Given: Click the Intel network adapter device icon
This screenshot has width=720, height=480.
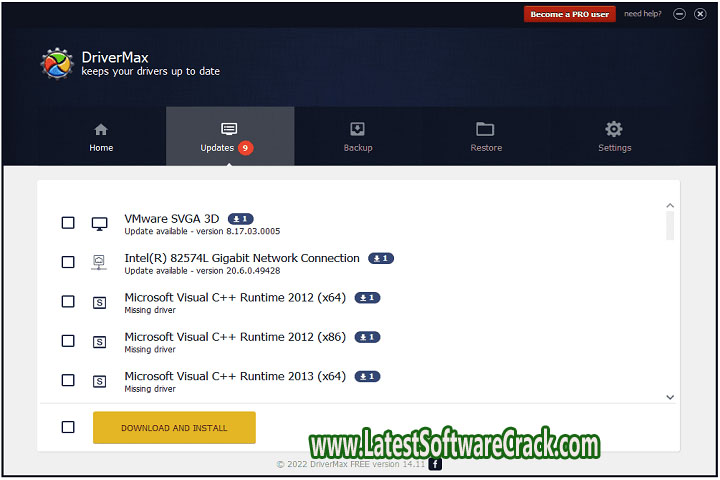Looking at the screenshot, I should click(x=99, y=262).
